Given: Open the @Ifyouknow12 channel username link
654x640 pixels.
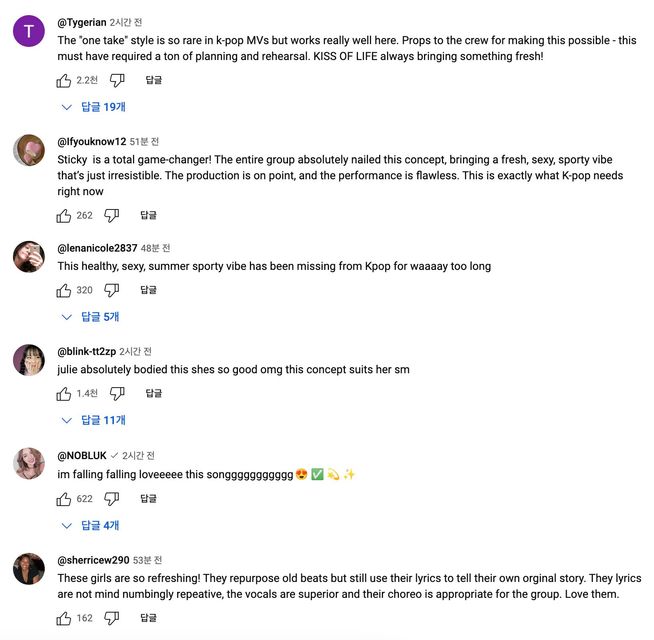Looking at the screenshot, I should coord(92,142).
